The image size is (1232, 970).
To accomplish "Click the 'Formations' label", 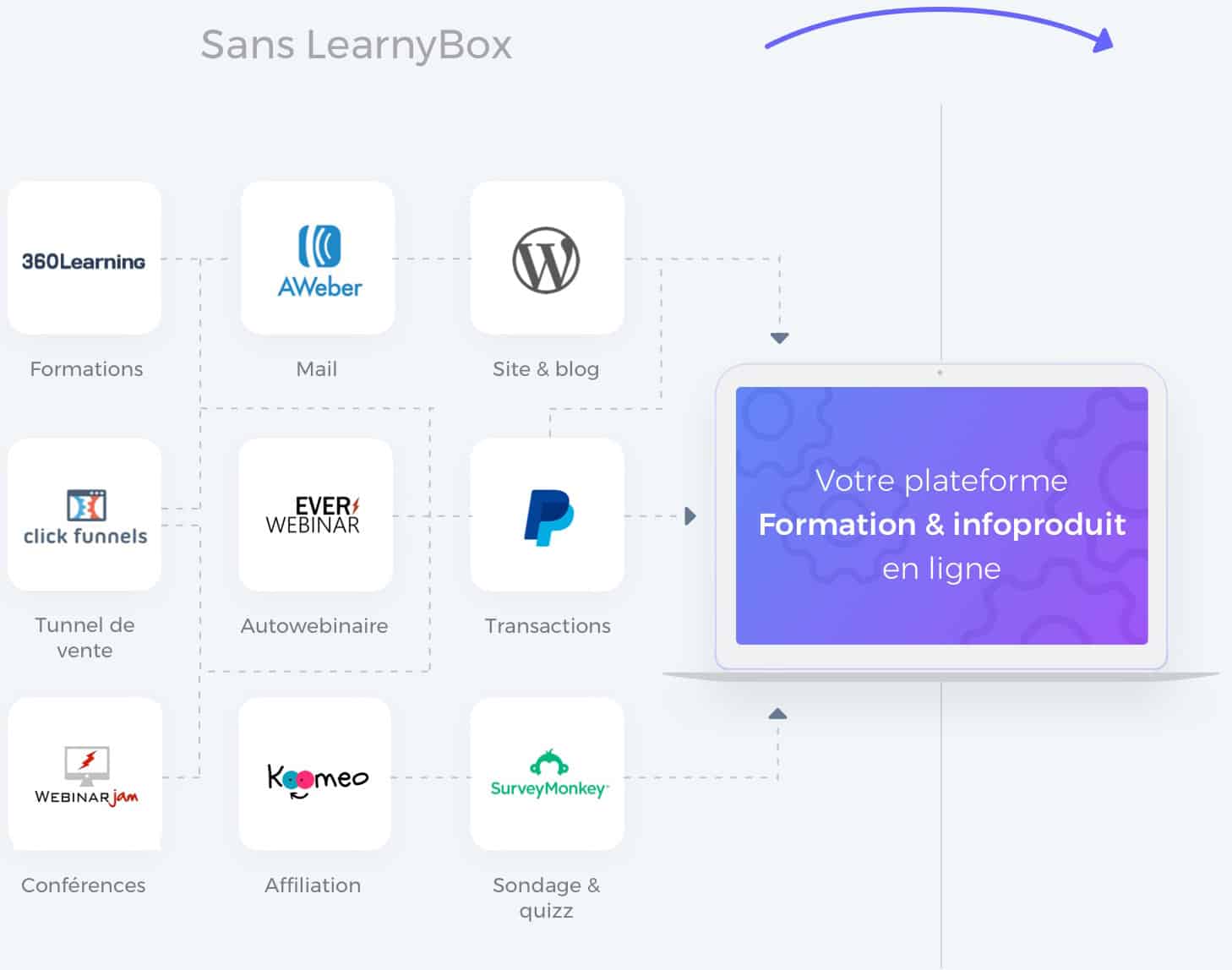I will click(86, 369).
